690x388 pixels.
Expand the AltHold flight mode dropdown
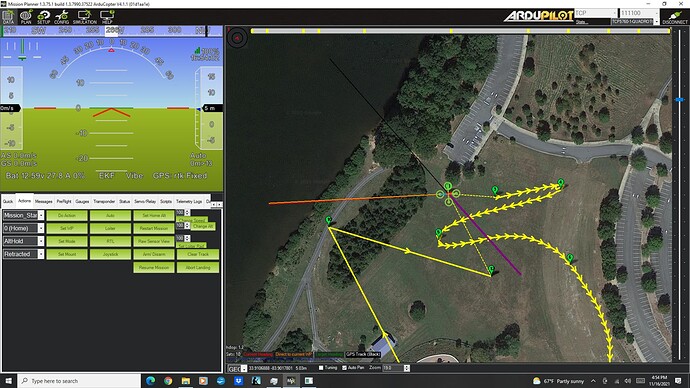point(24,241)
